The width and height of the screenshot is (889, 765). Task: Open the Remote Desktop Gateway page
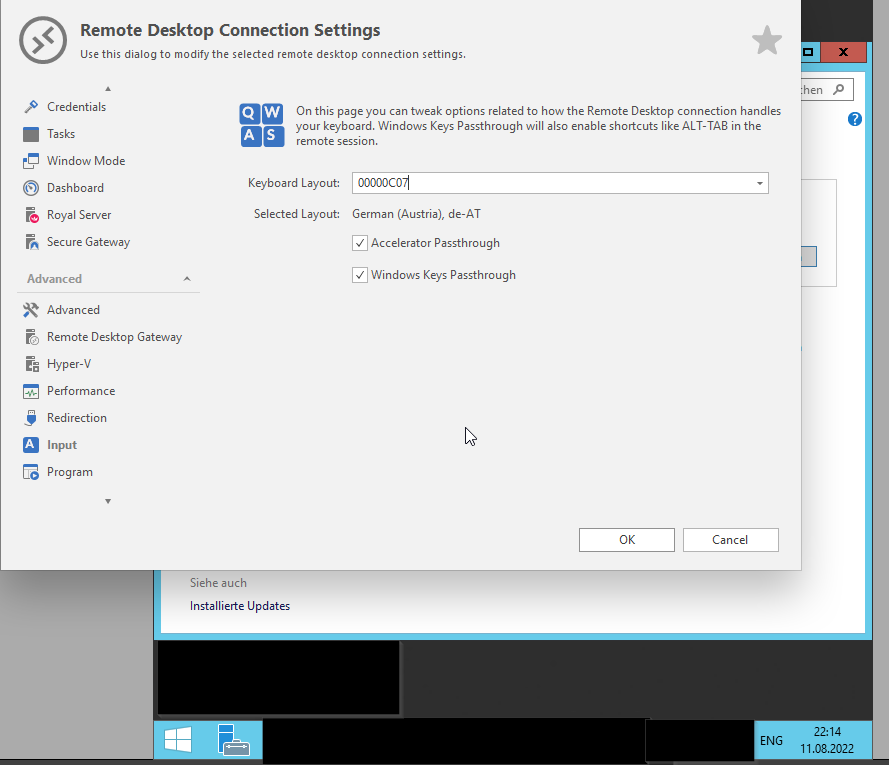click(114, 337)
